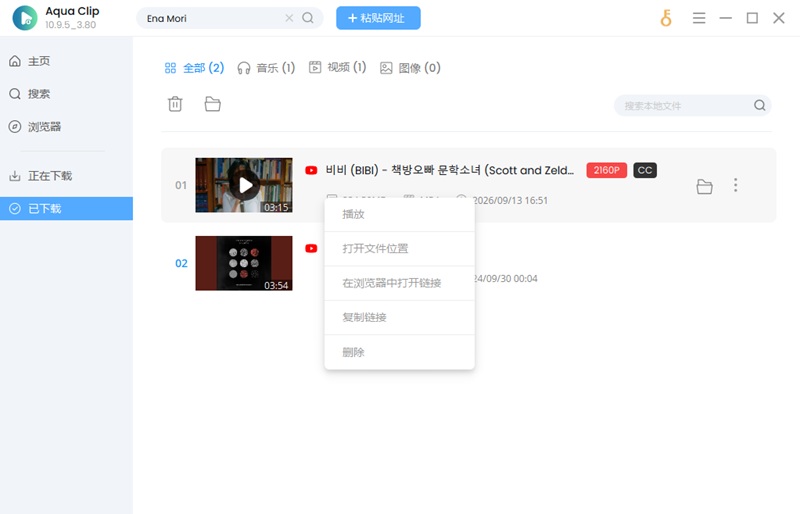Screen dimensions: 800x514
Task: Choose 删除 from context menu
Action: (x=399, y=352)
